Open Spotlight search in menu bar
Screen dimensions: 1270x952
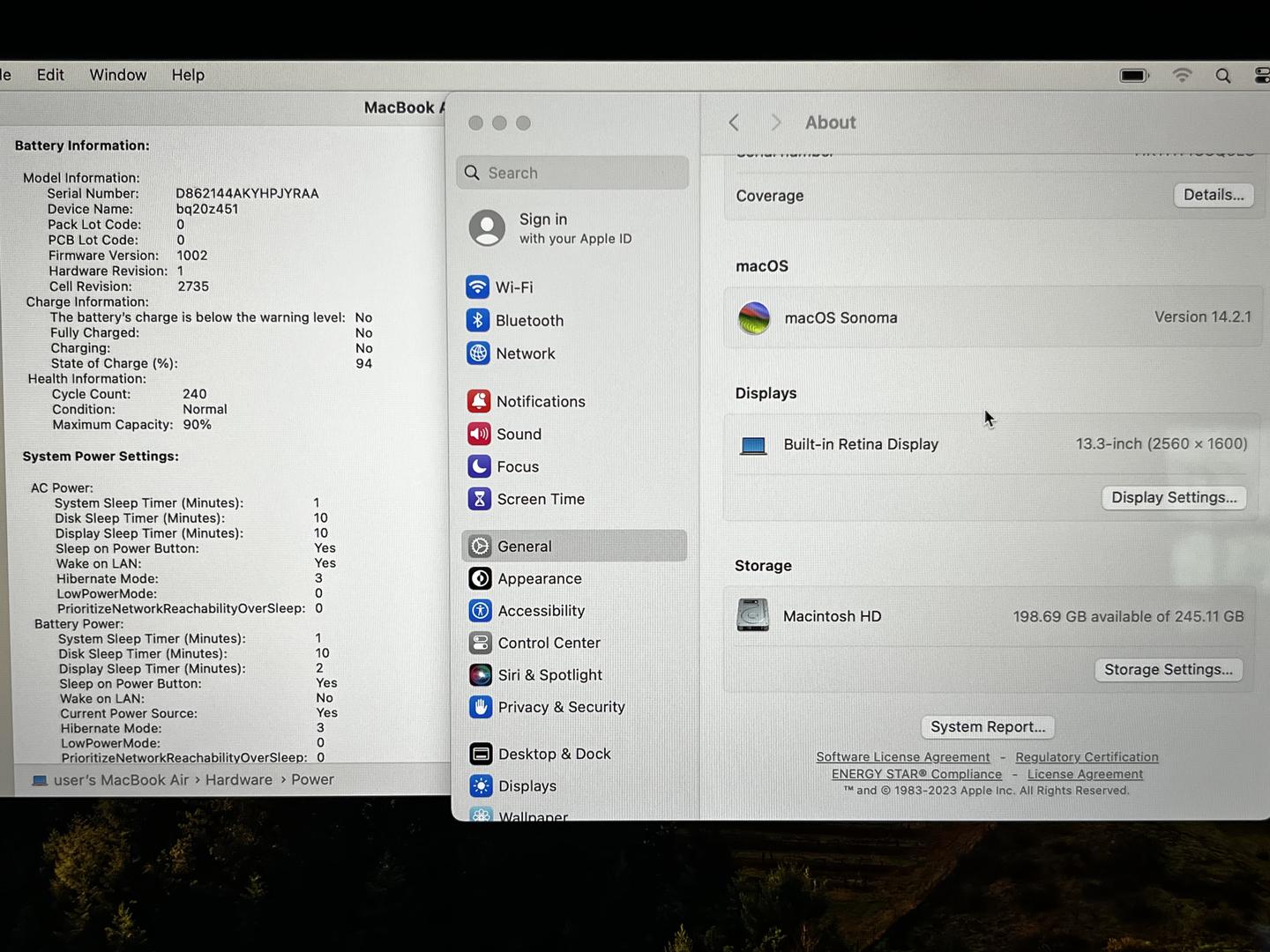click(x=1223, y=76)
